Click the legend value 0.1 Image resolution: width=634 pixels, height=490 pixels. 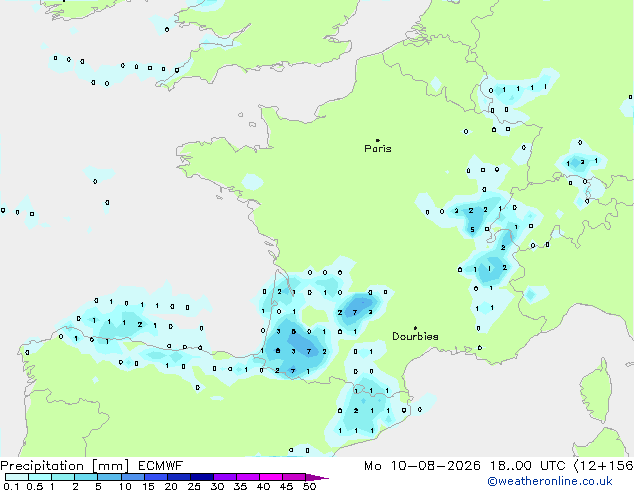tap(11, 486)
